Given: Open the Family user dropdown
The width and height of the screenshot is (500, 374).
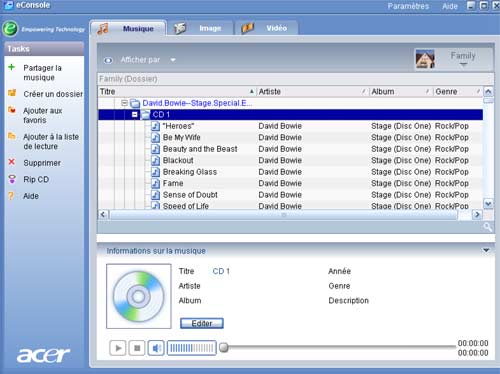Looking at the screenshot, I should click(463, 59).
